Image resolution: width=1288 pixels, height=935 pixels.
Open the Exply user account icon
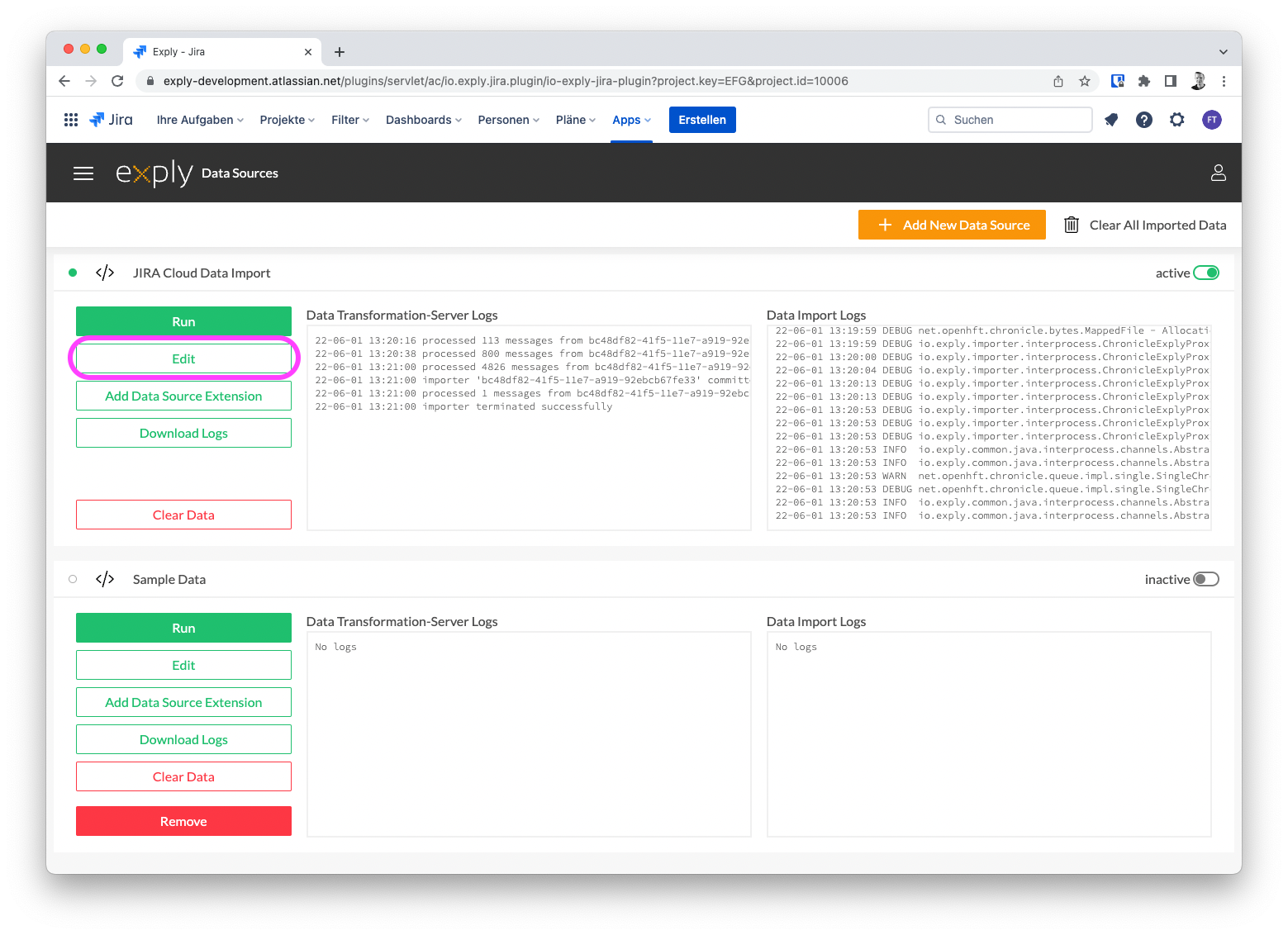pos(1219,173)
